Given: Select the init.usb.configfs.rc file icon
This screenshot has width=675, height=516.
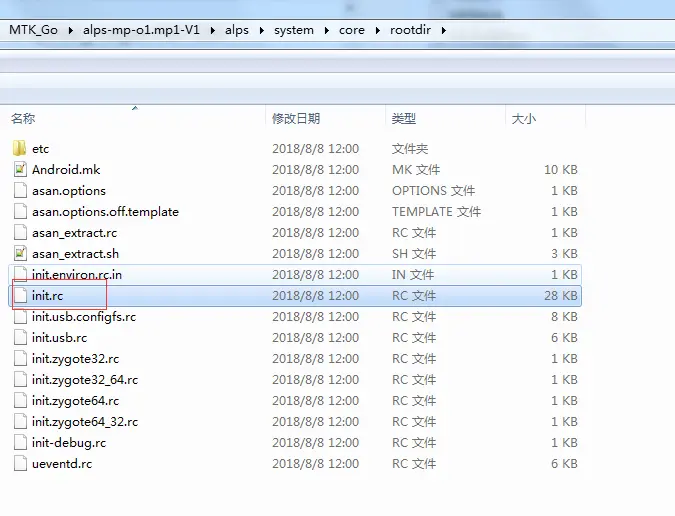Looking at the screenshot, I should (20, 317).
